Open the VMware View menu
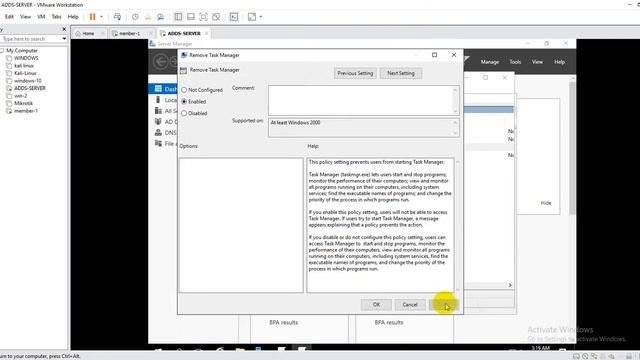 tap(25, 17)
